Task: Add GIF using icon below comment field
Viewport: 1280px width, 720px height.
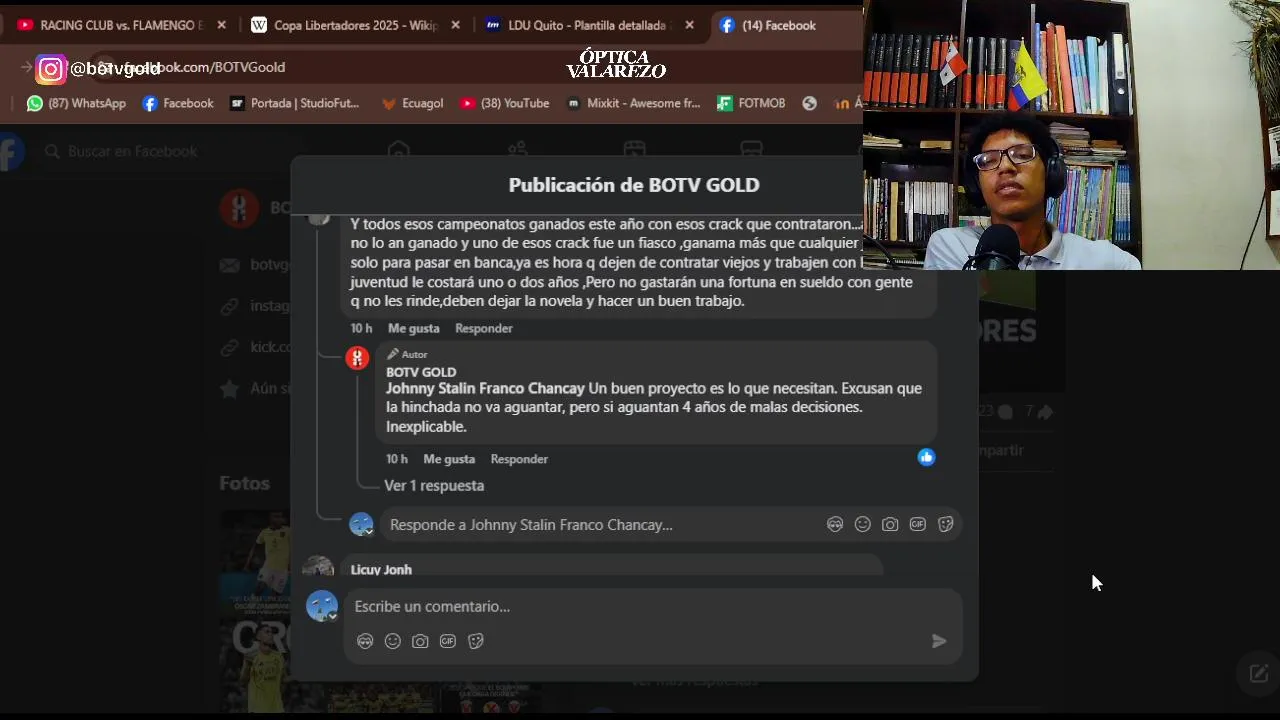Action: (448, 641)
